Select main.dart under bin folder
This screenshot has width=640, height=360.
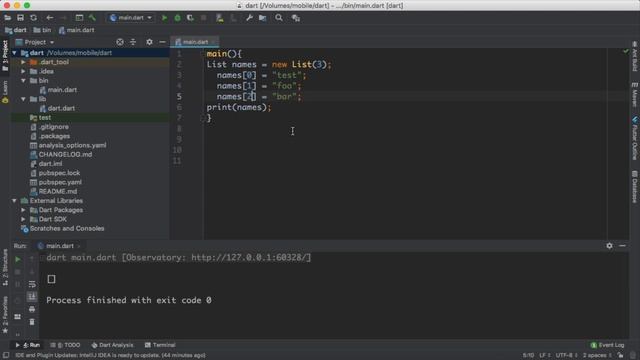tap(58, 90)
